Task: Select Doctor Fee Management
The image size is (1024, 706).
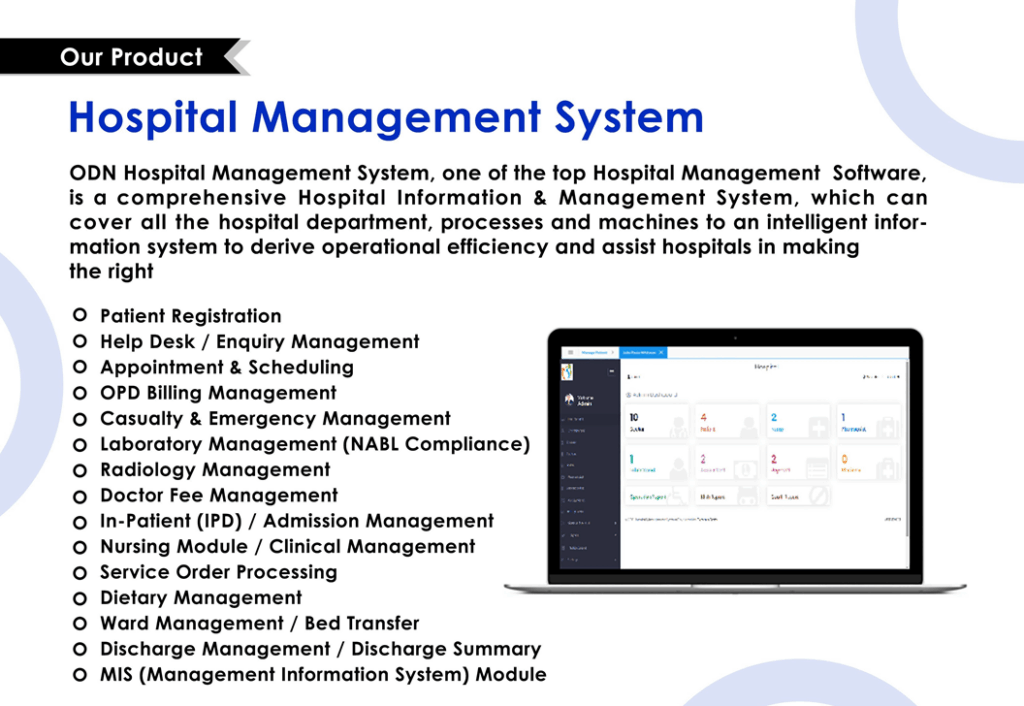Action: click(x=219, y=495)
